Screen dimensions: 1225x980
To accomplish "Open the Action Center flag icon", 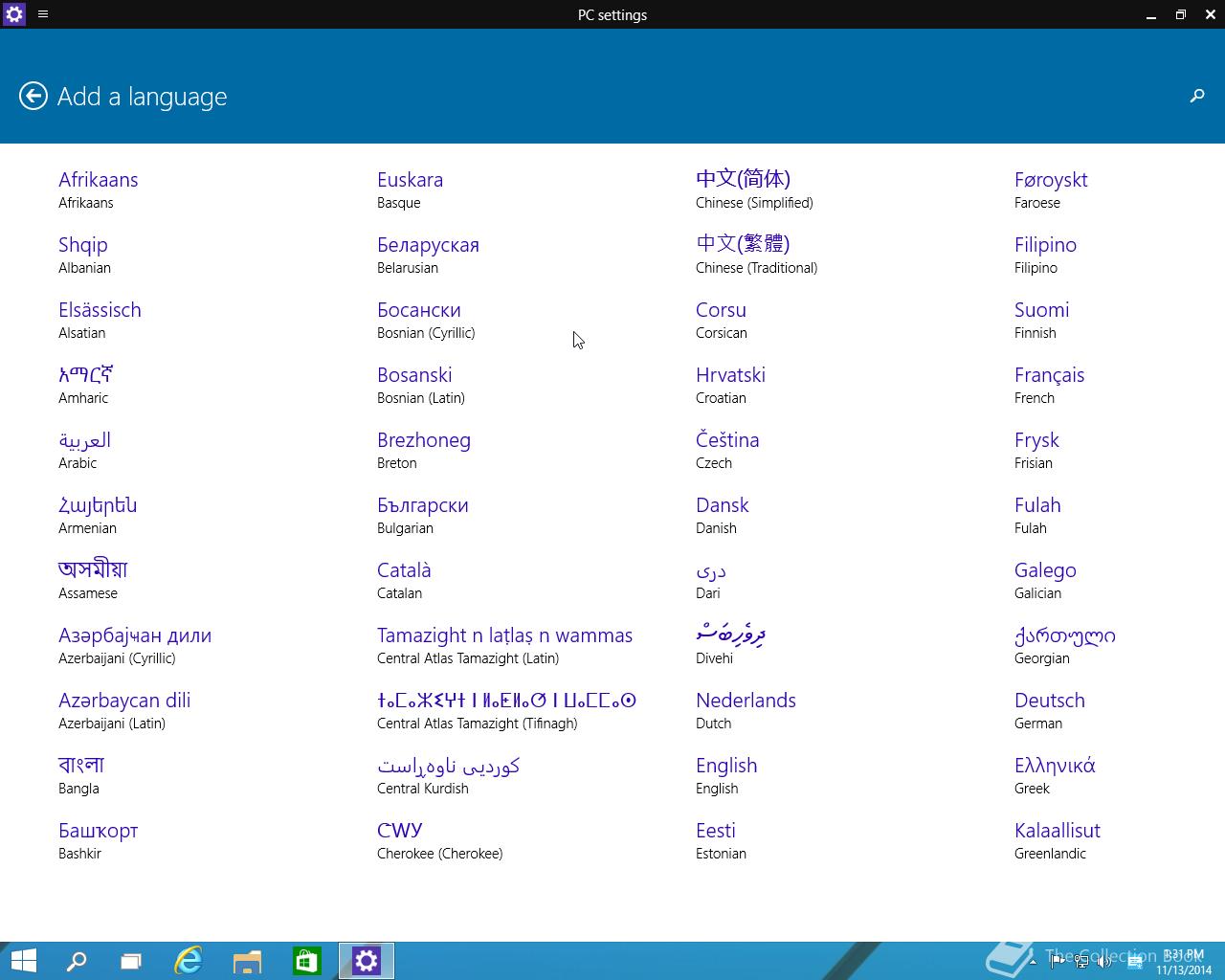I will 1057,962.
